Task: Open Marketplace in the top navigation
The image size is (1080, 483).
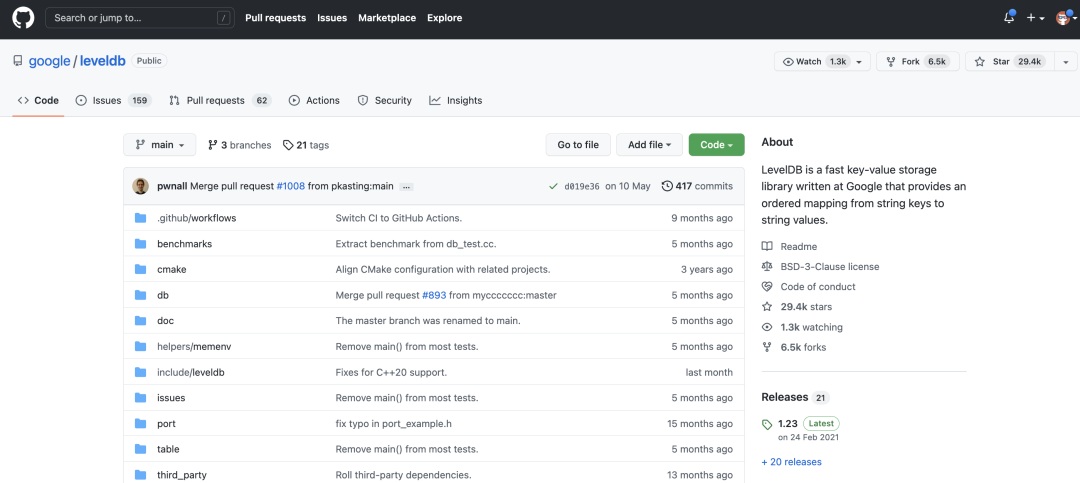Action: [x=387, y=18]
